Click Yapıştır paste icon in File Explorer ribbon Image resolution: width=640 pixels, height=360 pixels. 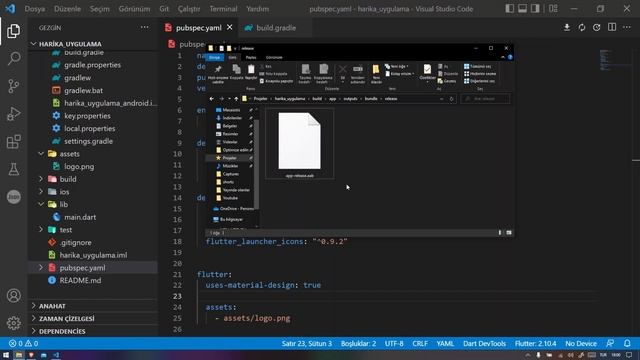[x=251, y=72]
